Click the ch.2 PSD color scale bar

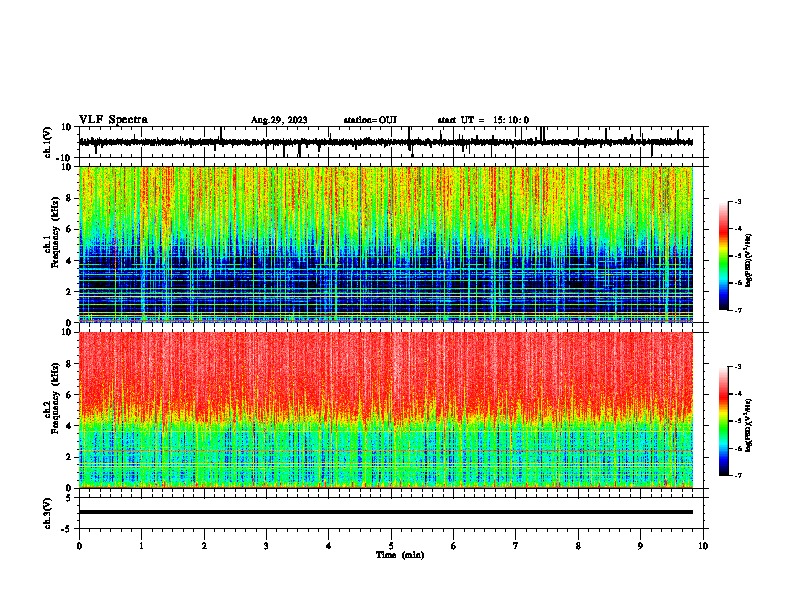724,421
